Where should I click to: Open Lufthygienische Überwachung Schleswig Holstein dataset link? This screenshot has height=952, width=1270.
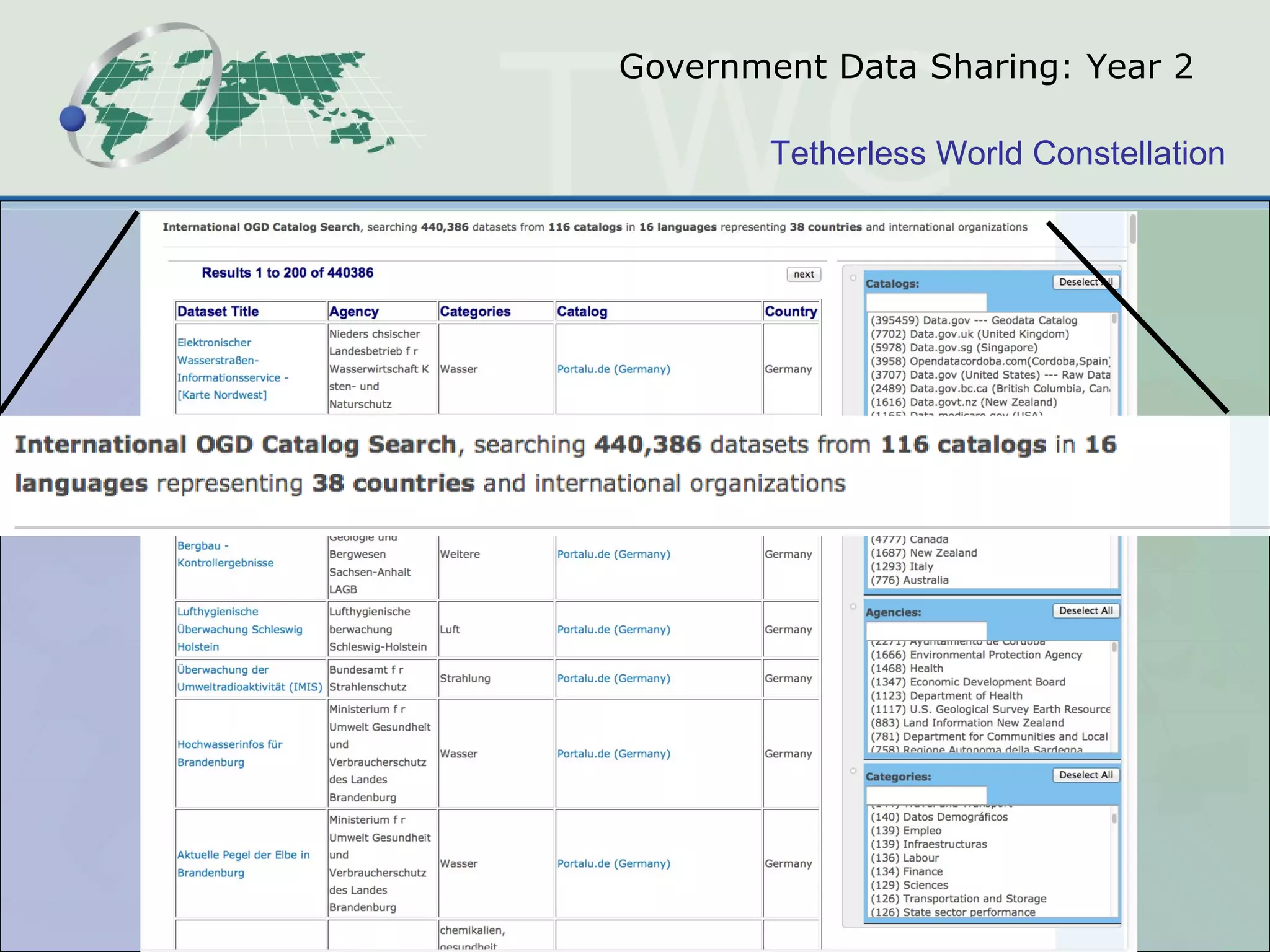pos(239,629)
